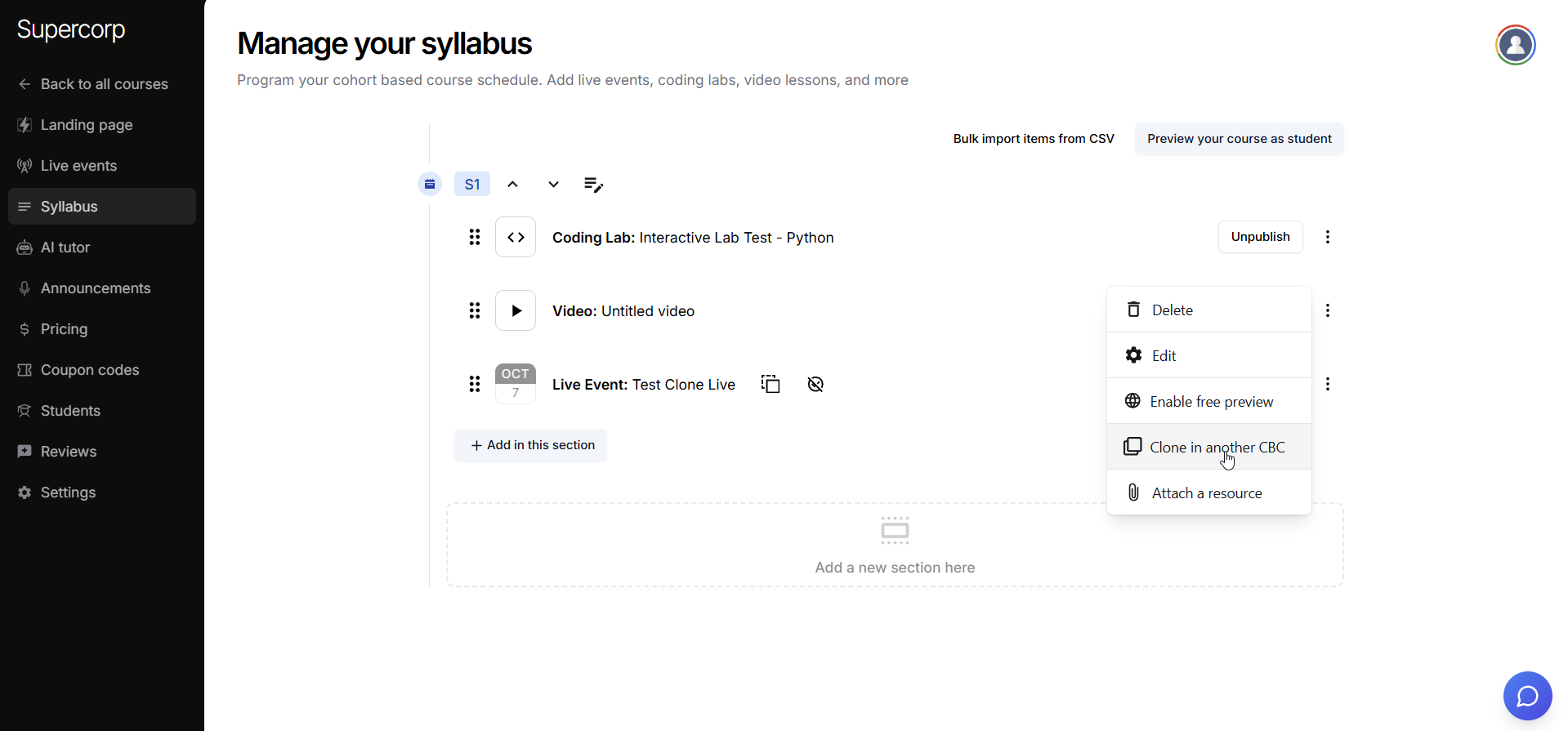Click Preview your course as student
1568x731 pixels.
pyautogui.click(x=1239, y=139)
